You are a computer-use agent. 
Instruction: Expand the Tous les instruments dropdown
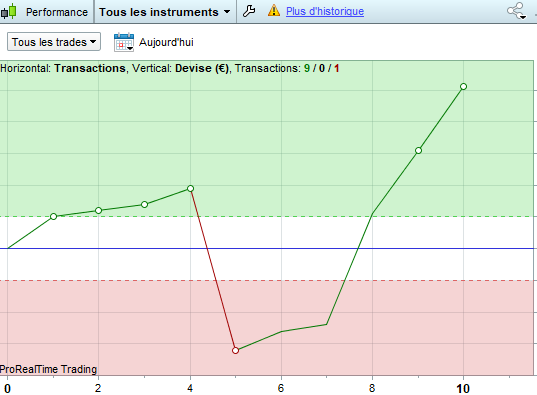tap(165, 12)
